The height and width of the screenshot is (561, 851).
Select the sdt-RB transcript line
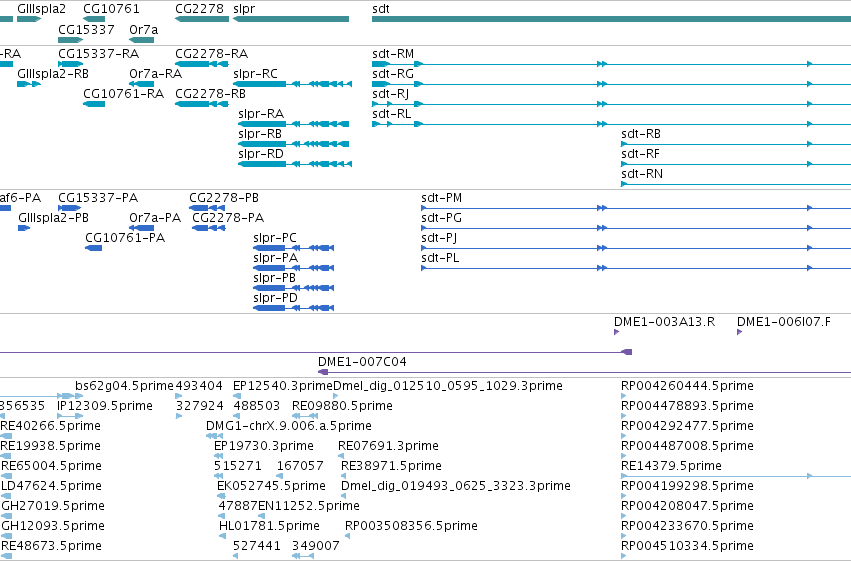[x=736, y=144]
